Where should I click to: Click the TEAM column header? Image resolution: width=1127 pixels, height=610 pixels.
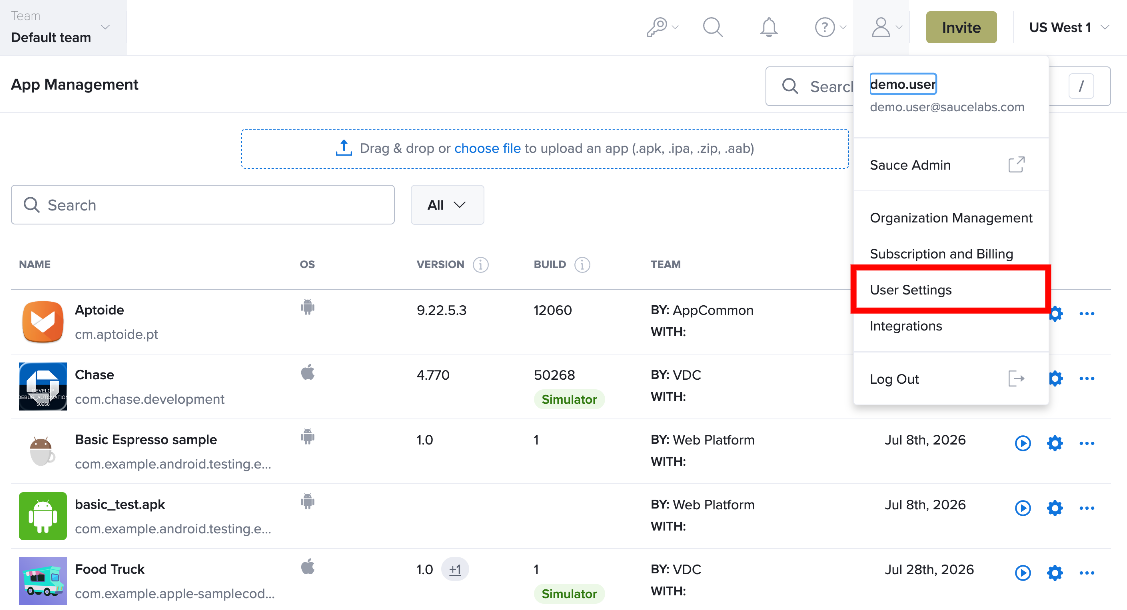tap(666, 264)
